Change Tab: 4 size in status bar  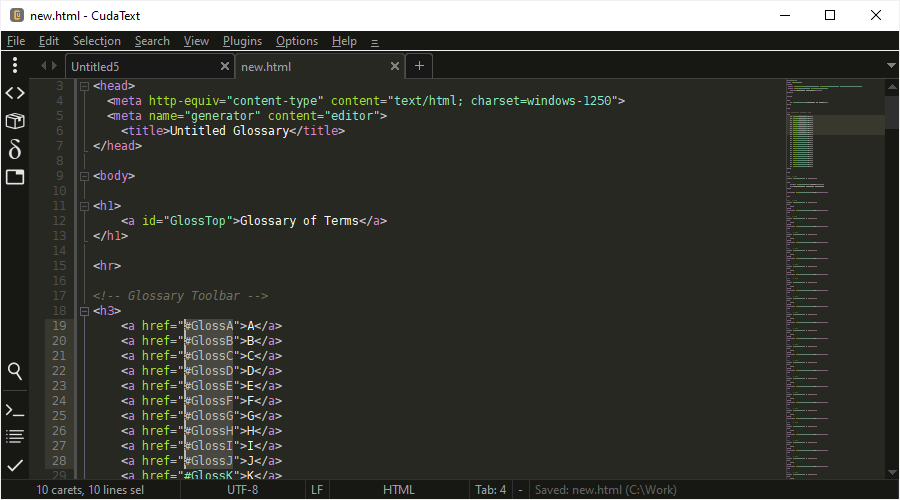pos(491,490)
